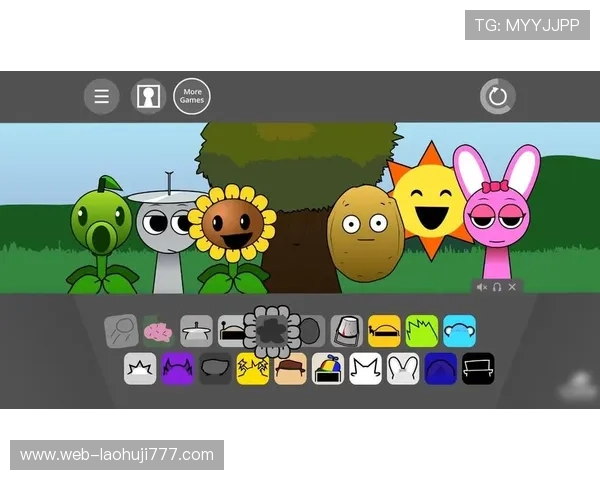The height and width of the screenshot is (480, 600).
Task: Click the faint cloud icon
Action: point(578,387)
